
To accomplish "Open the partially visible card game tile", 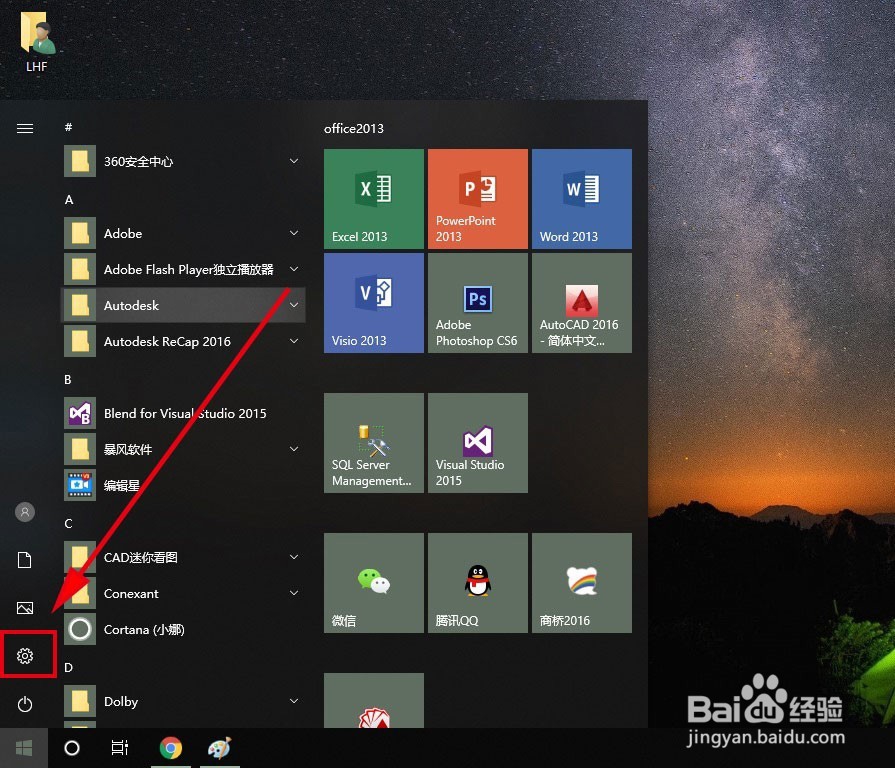I will [x=374, y=700].
